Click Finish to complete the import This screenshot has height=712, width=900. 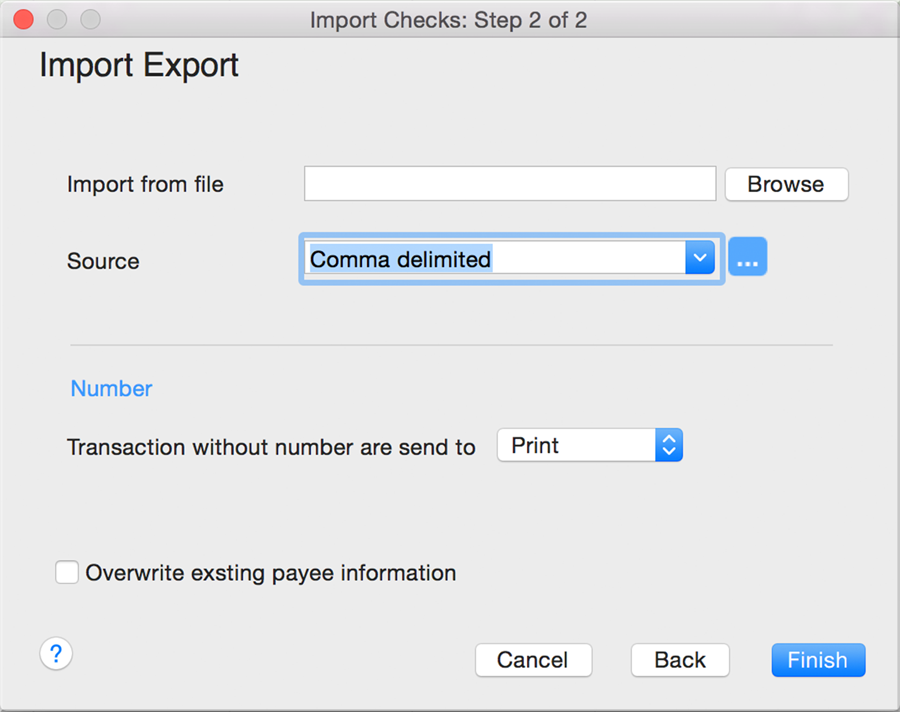click(x=818, y=660)
